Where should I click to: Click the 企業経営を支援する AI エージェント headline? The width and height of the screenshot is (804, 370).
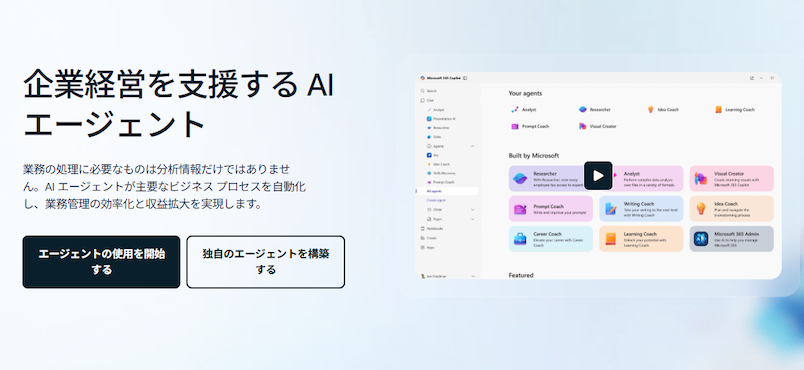coord(178,104)
